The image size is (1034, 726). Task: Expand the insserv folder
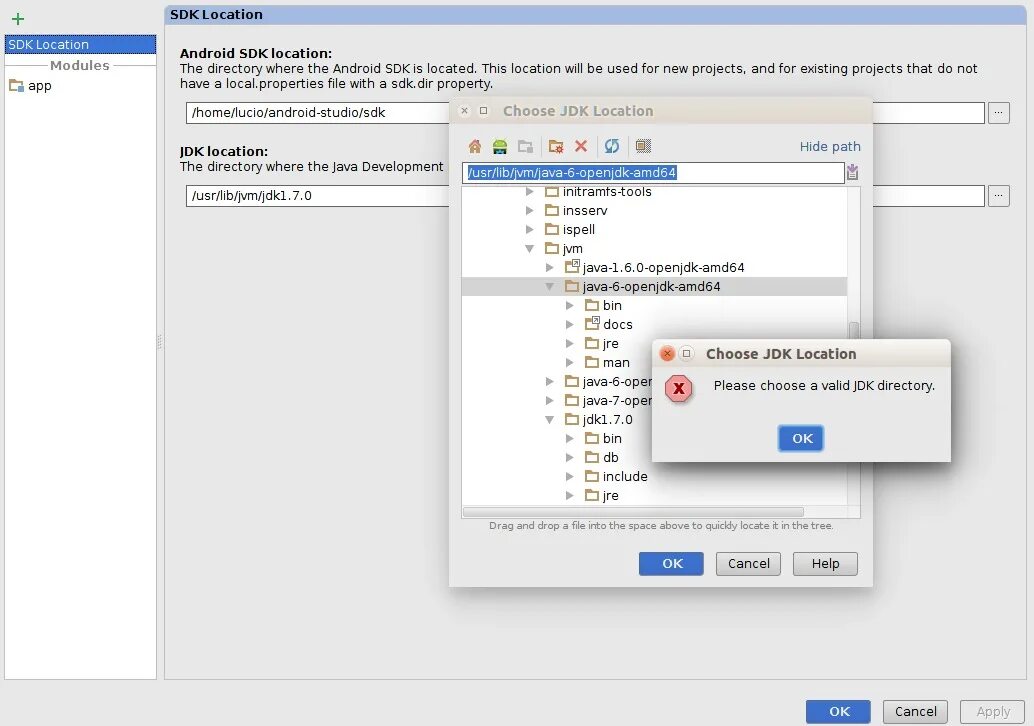point(530,210)
